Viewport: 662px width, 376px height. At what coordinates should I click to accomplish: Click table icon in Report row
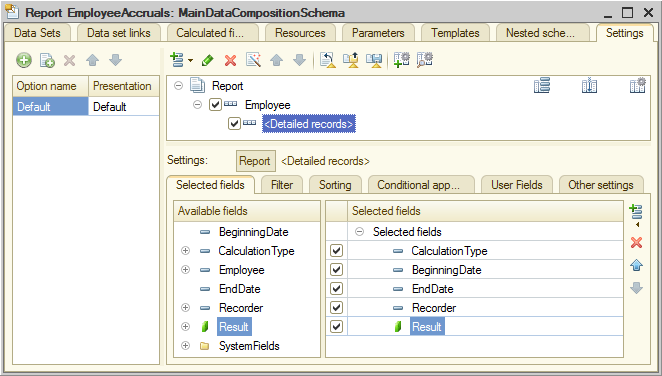click(589, 86)
